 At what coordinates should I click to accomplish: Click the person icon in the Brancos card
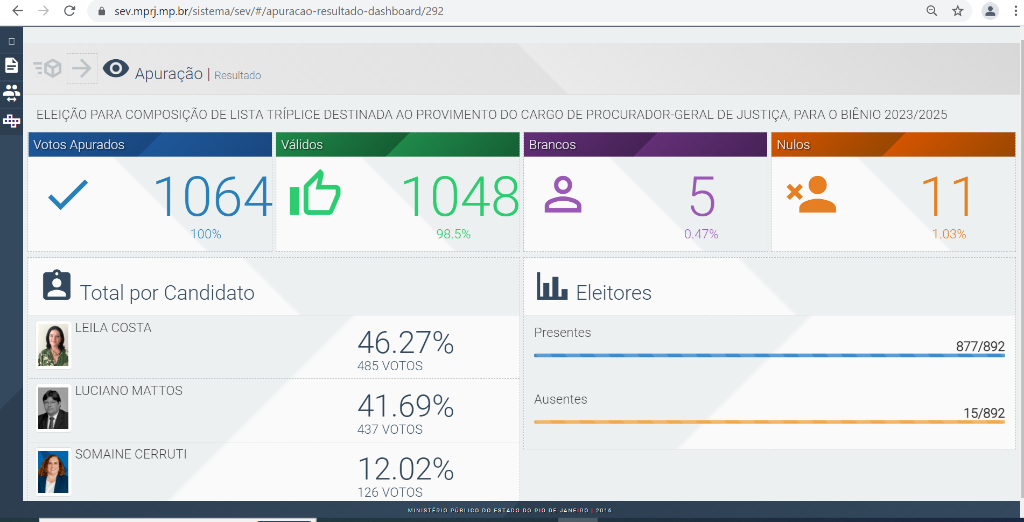[x=563, y=194]
